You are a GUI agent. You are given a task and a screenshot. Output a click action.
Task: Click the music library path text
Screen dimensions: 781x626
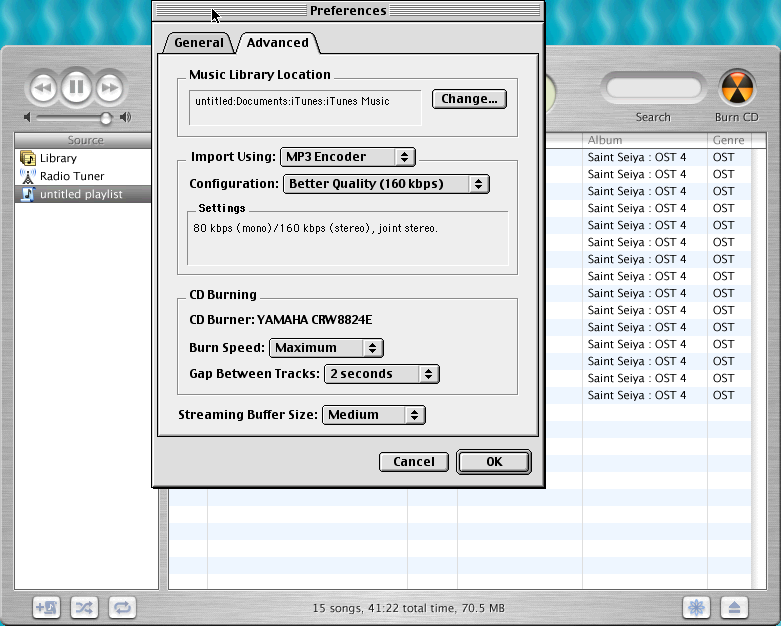pyautogui.click(x=292, y=102)
